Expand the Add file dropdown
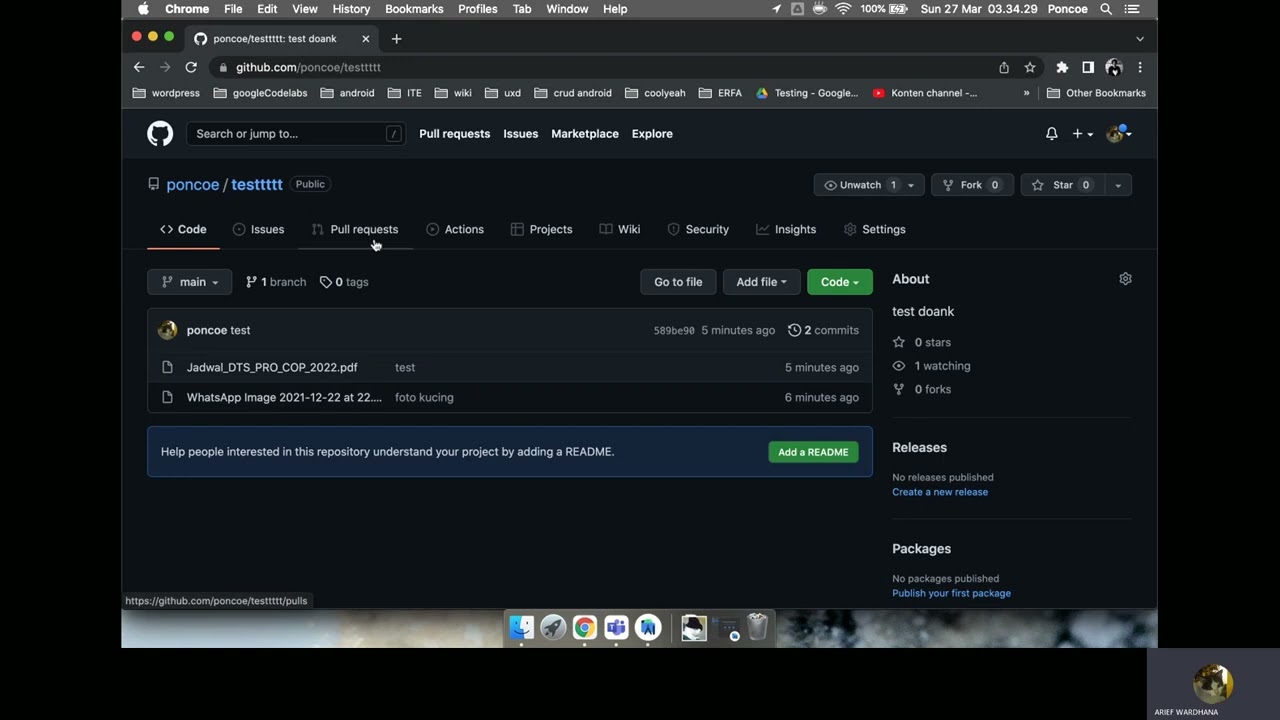The height and width of the screenshot is (720, 1280). click(x=761, y=282)
